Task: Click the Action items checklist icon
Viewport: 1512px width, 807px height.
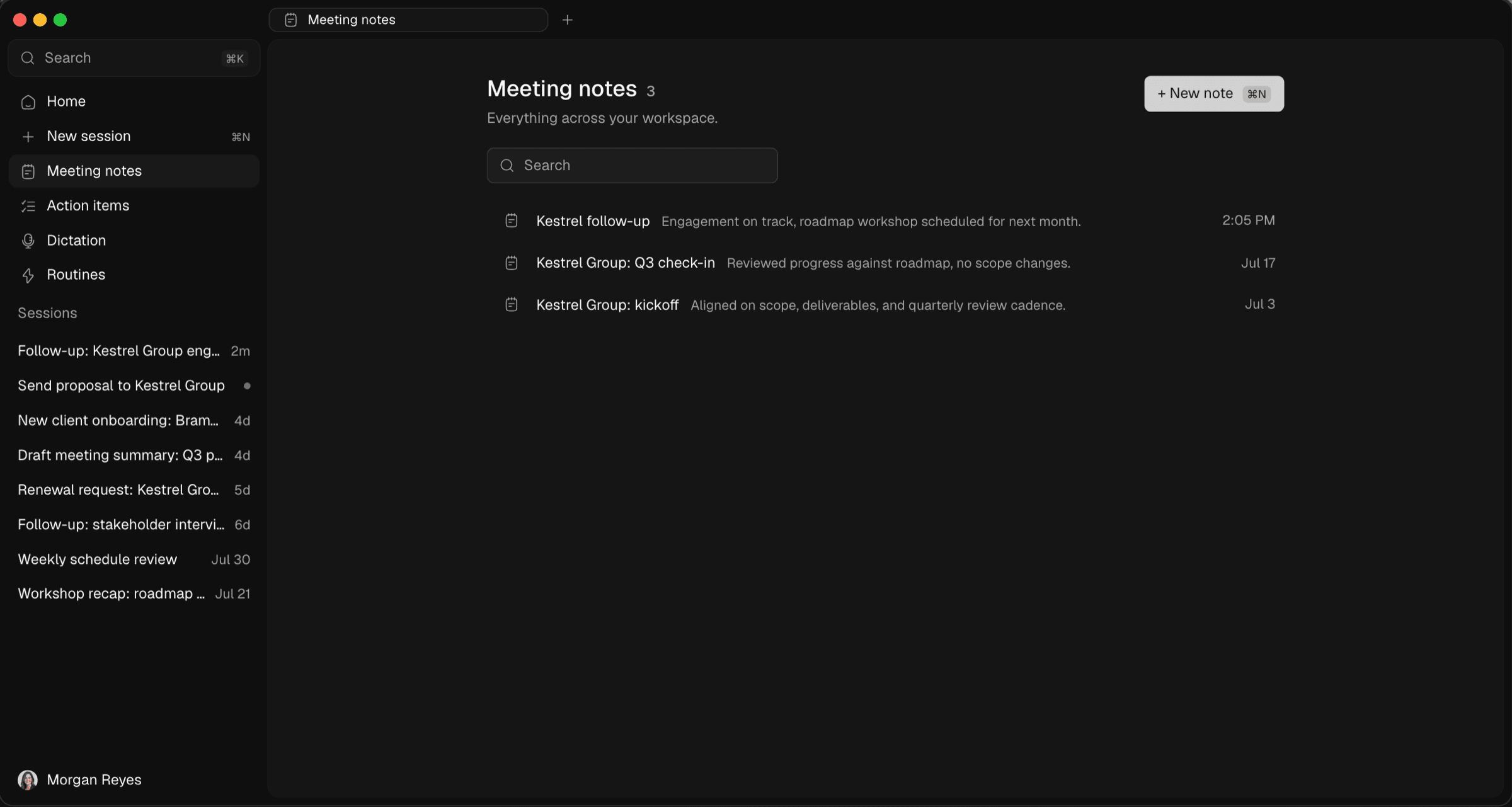Action: (x=28, y=206)
